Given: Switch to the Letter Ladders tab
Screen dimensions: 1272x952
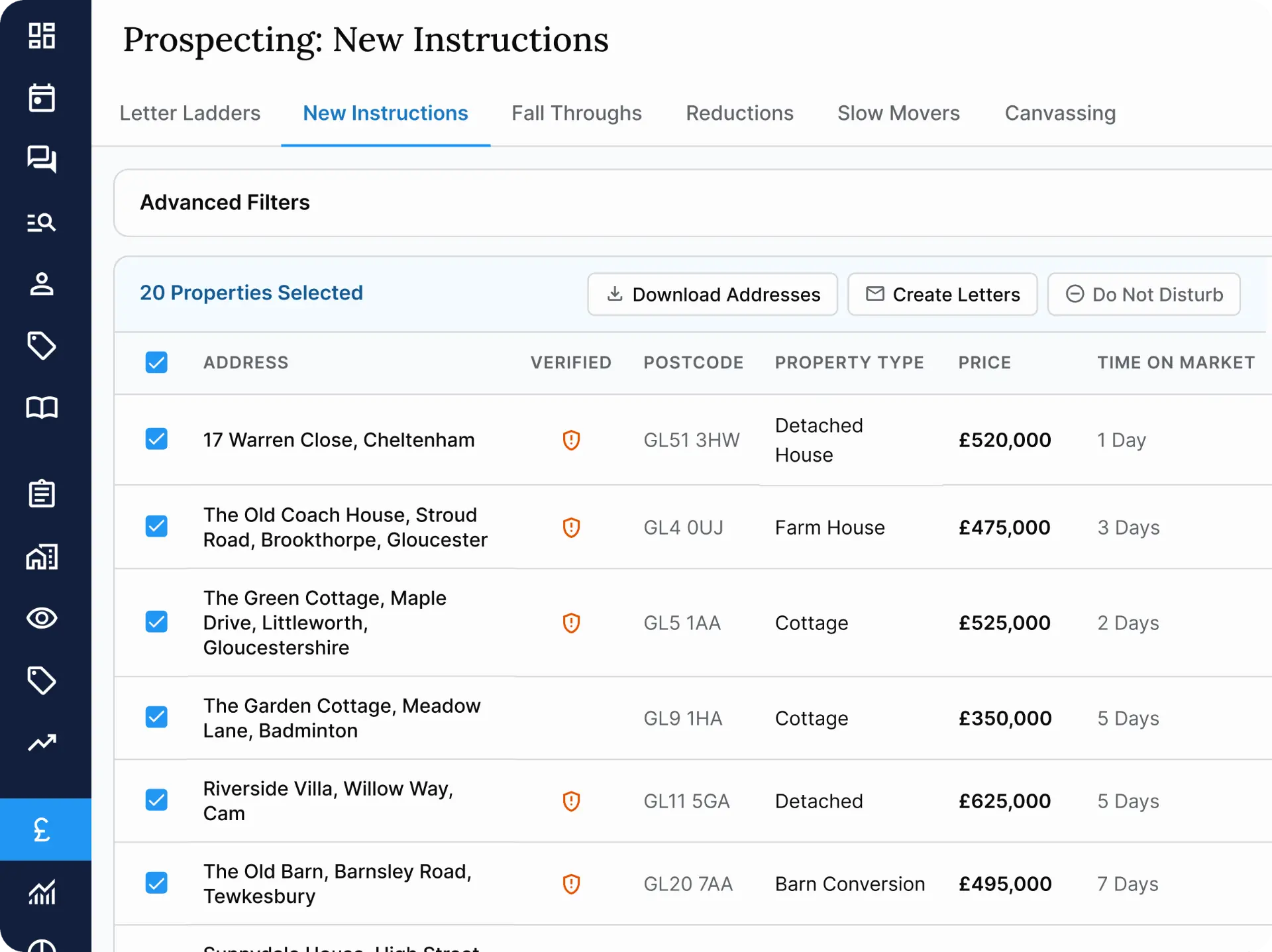Looking at the screenshot, I should click(x=190, y=113).
